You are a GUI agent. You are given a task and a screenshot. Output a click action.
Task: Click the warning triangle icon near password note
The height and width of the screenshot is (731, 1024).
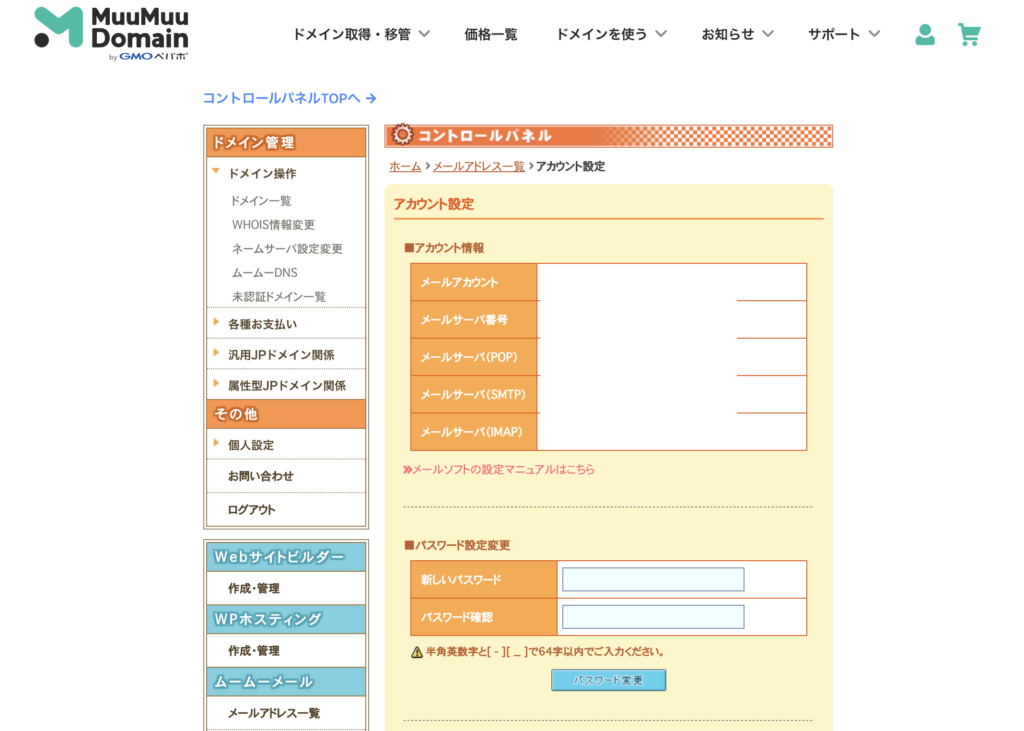coord(417,652)
